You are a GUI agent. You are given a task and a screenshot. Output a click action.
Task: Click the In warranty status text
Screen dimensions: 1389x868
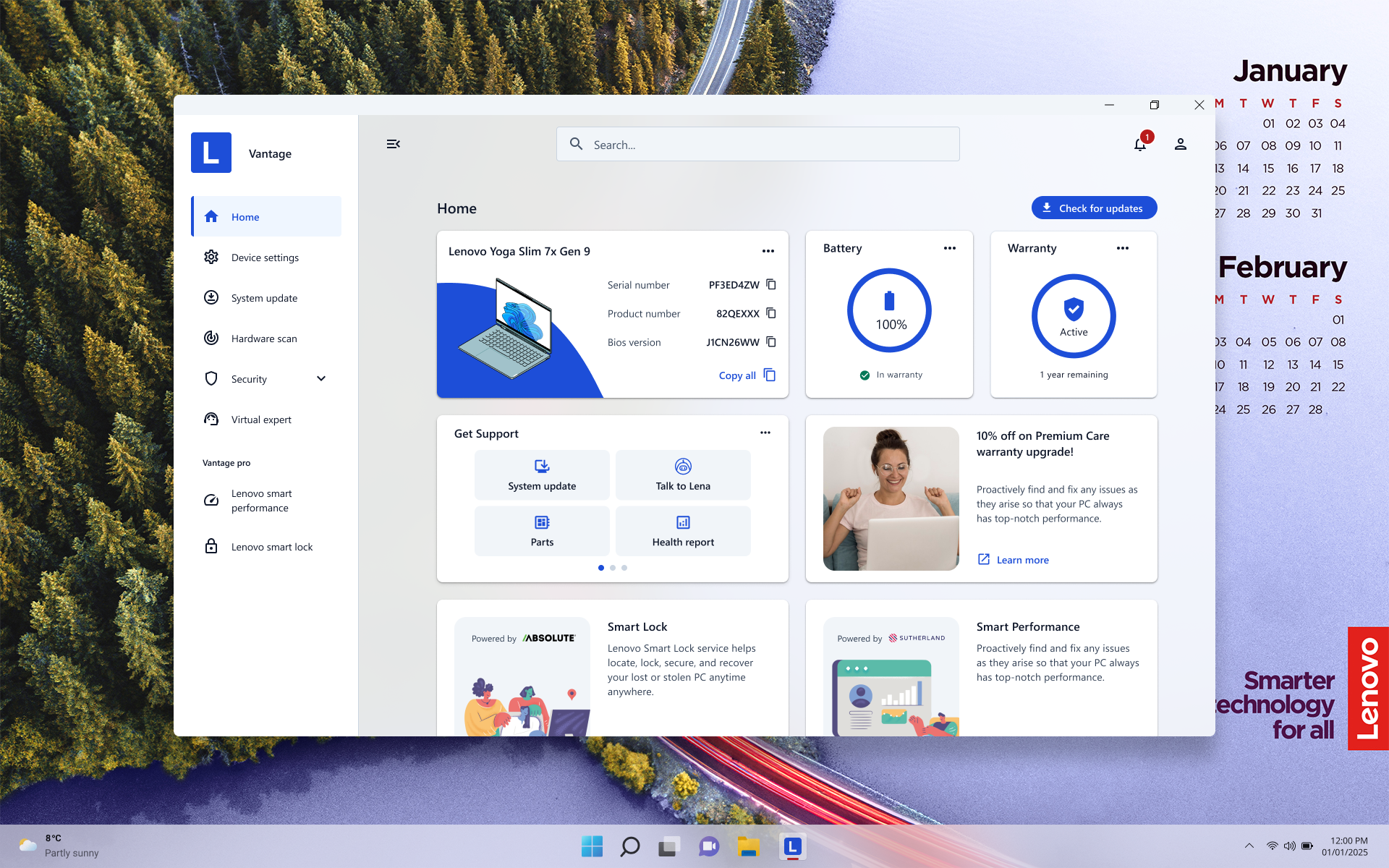coord(899,375)
